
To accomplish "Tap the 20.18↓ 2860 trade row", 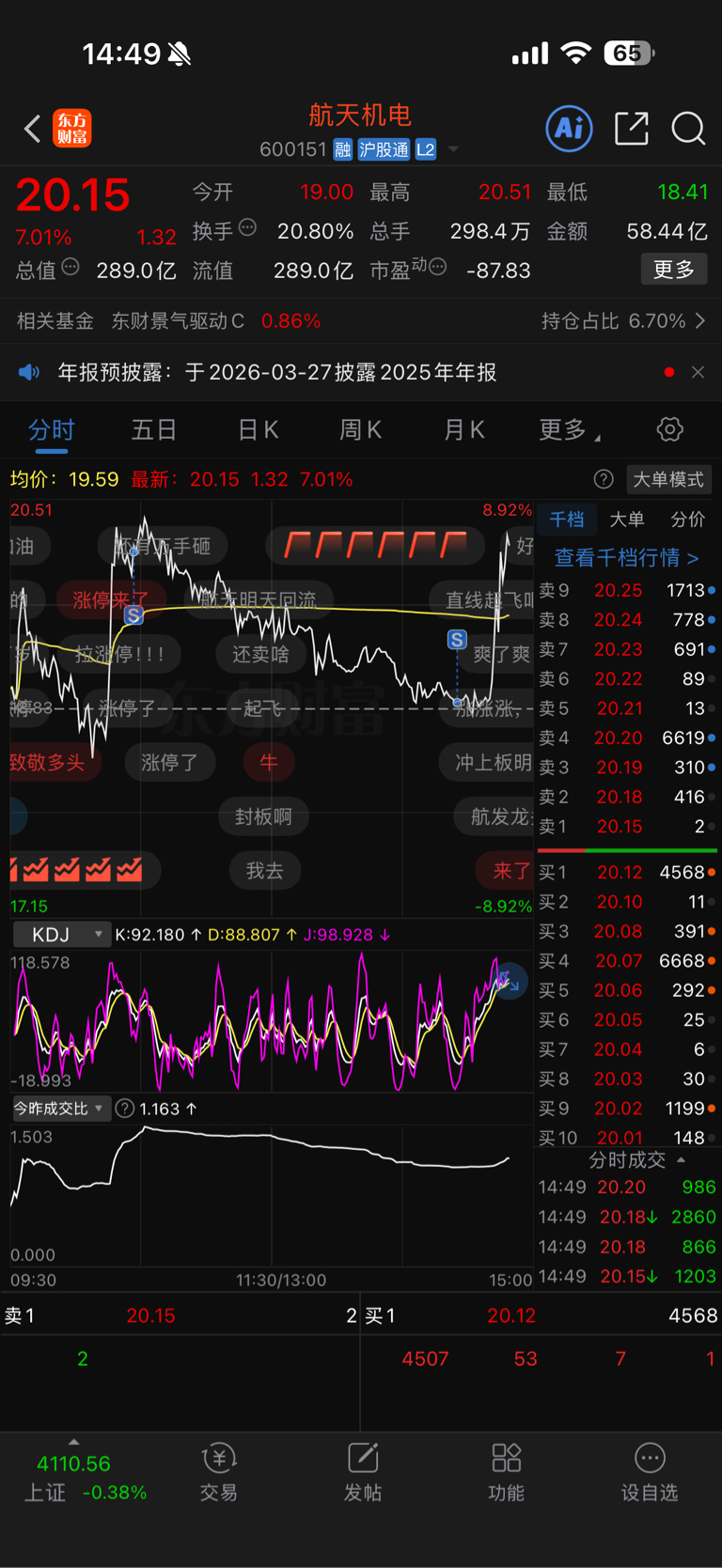I will coord(627,1217).
